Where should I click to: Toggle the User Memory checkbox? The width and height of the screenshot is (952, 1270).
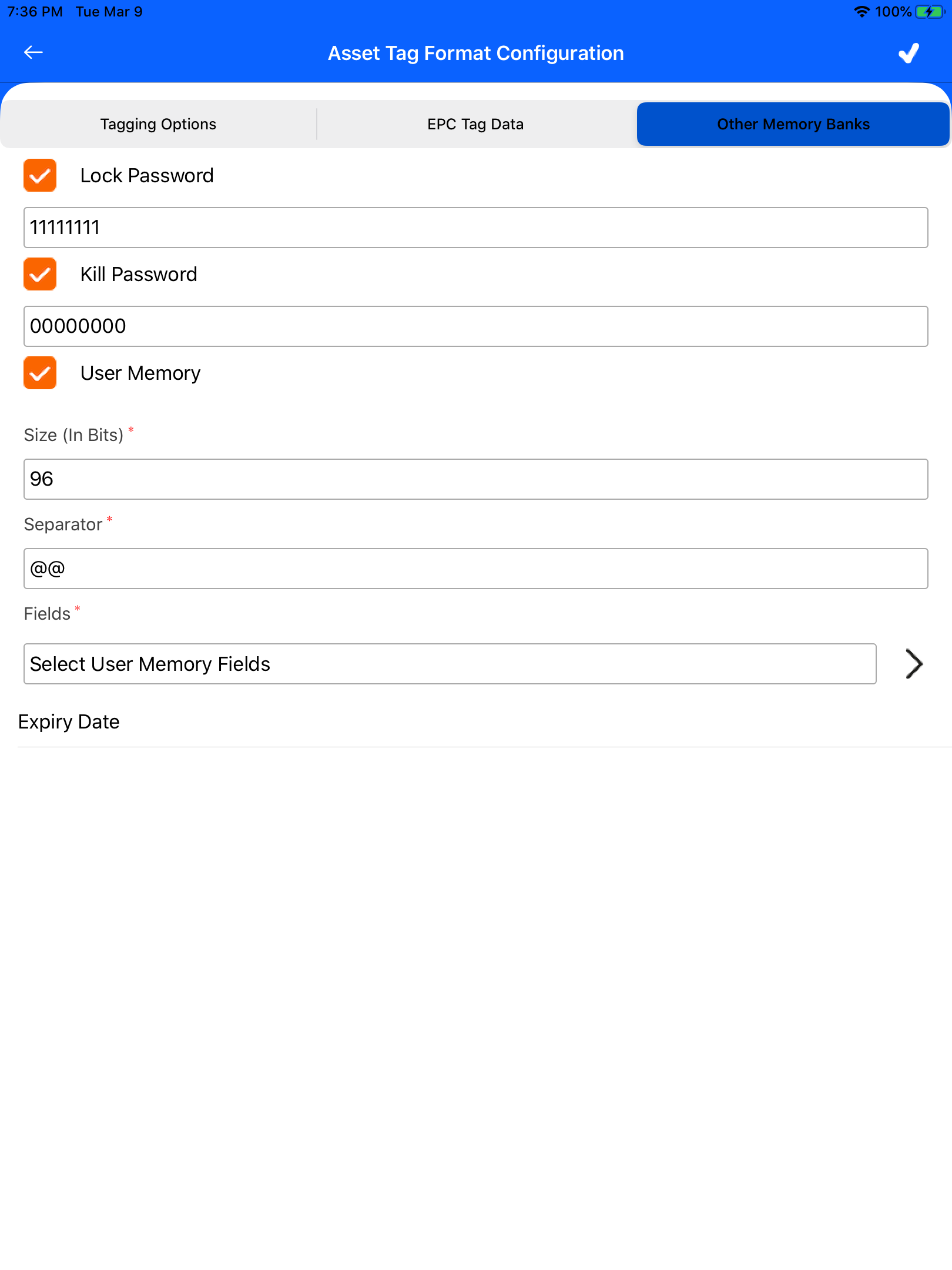click(40, 373)
